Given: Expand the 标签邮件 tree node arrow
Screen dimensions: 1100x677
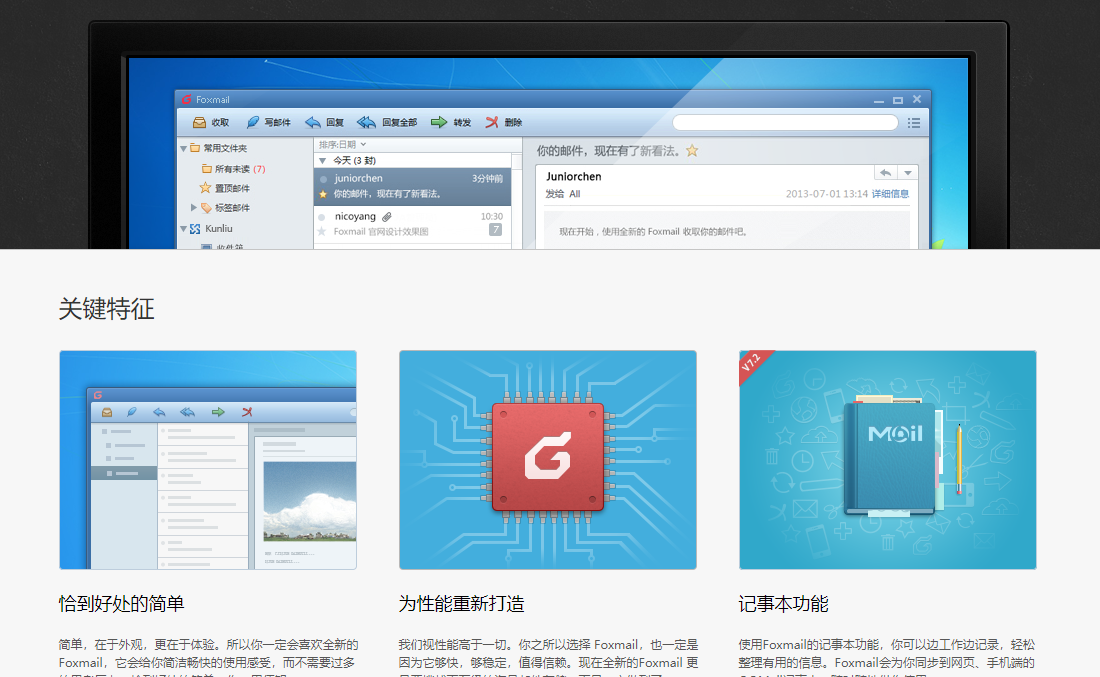Looking at the screenshot, I should [x=194, y=208].
